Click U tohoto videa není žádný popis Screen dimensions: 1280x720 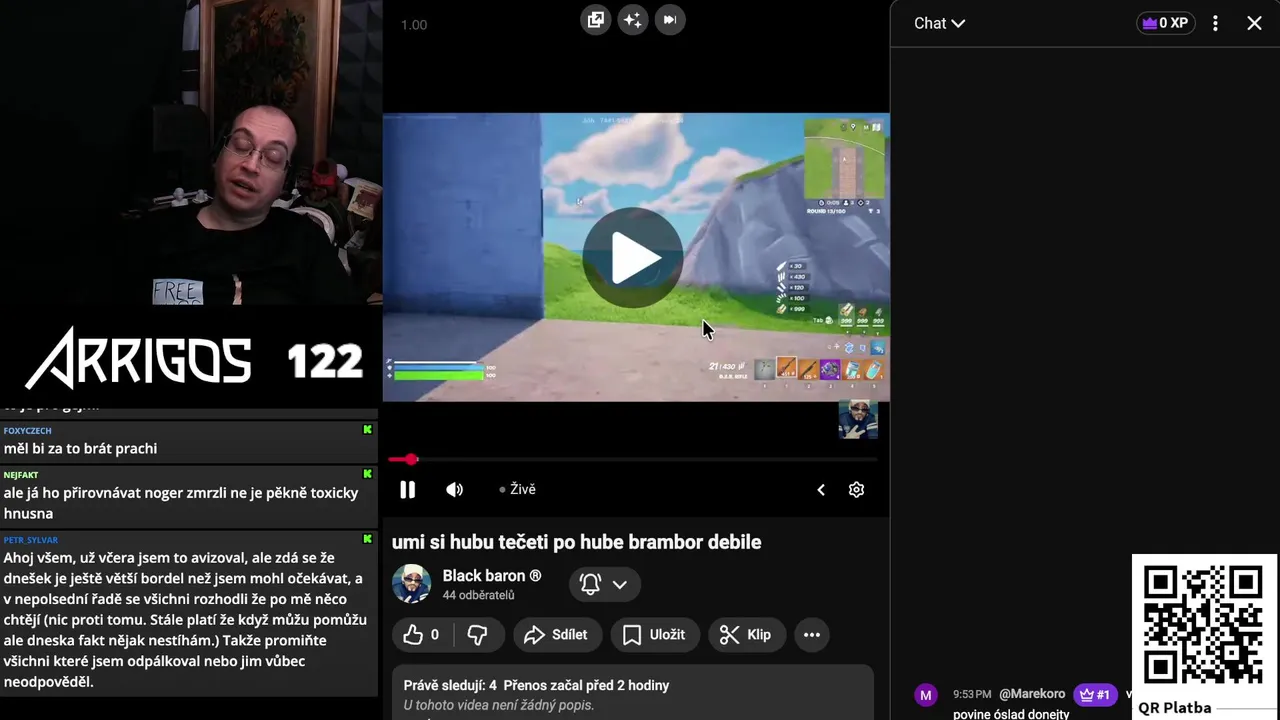tap(499, 705)
